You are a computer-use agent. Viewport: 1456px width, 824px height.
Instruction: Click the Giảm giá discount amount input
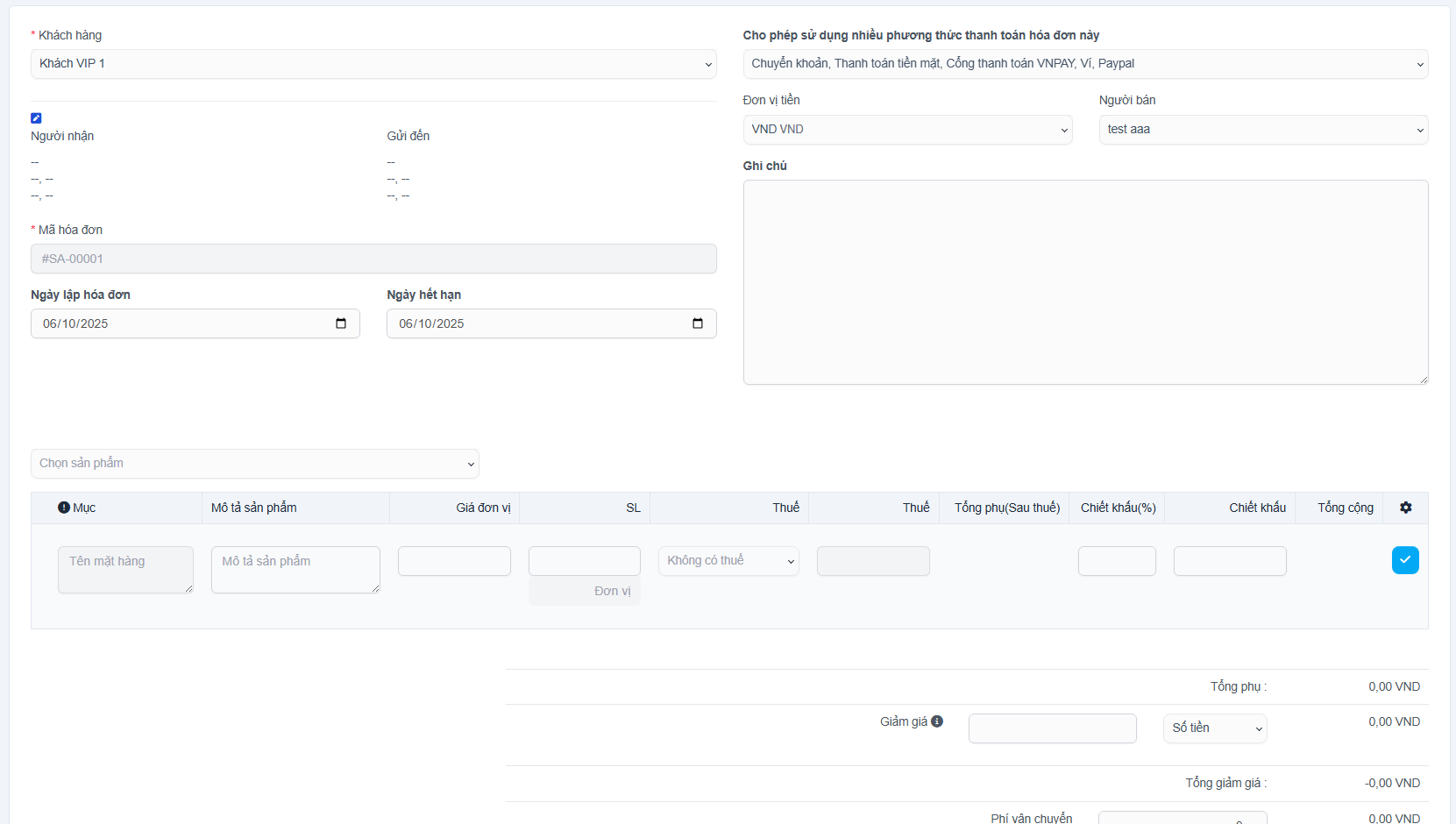(x=1052, y=728)
